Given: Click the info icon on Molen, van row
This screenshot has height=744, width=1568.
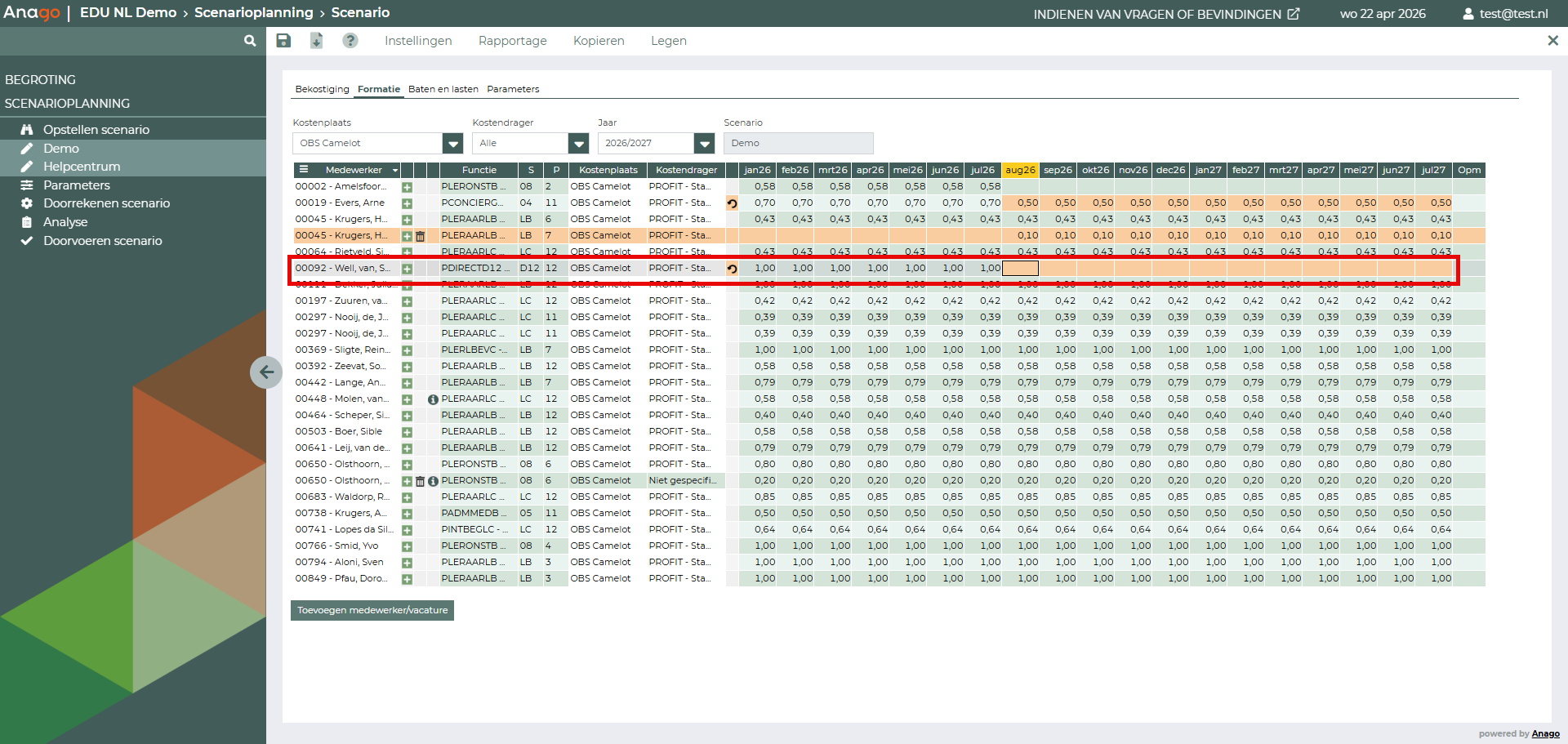Looking at the screenshot, I should [433, 399].
